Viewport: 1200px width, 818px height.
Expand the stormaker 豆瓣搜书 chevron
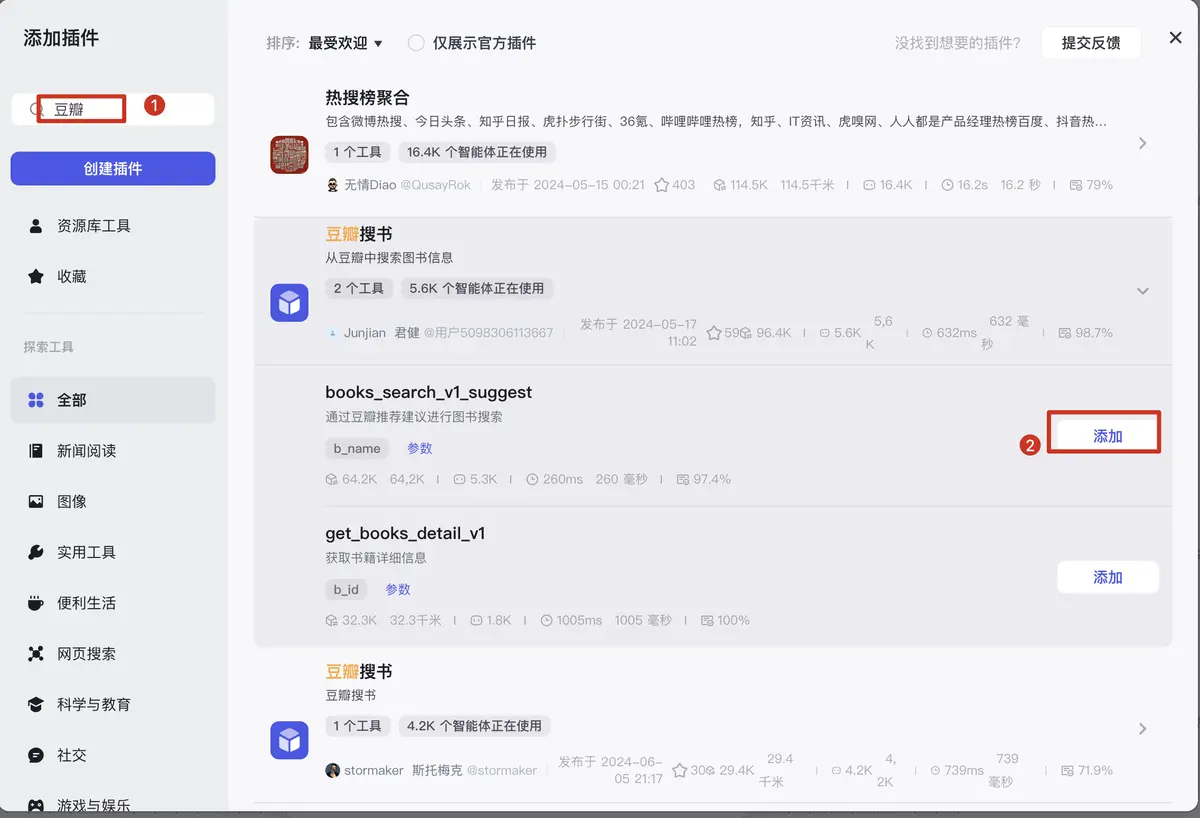tap(1143, 729)
